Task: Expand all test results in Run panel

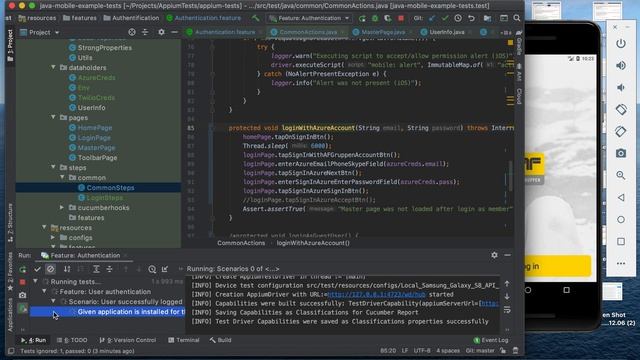Action: [x=96, y=269]
